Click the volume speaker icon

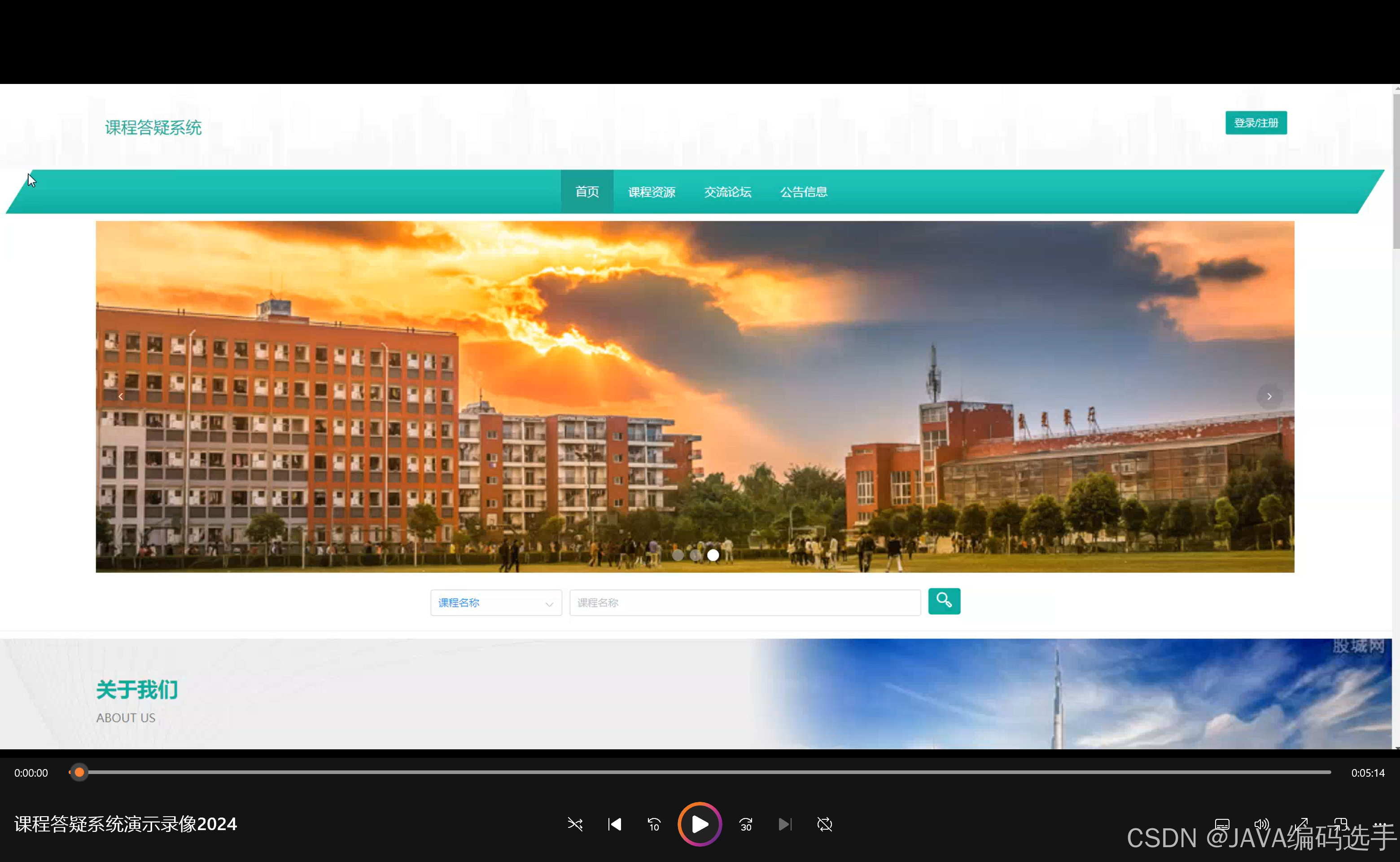coord(1261,824)
